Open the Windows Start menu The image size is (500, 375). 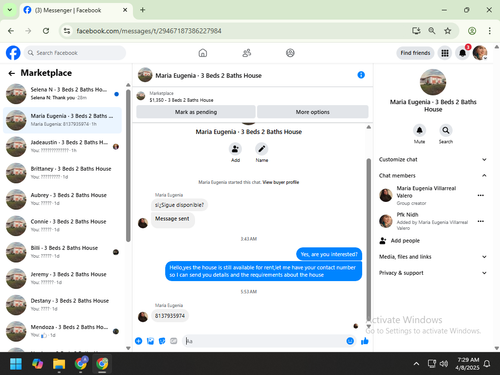(x=16, y=364)
